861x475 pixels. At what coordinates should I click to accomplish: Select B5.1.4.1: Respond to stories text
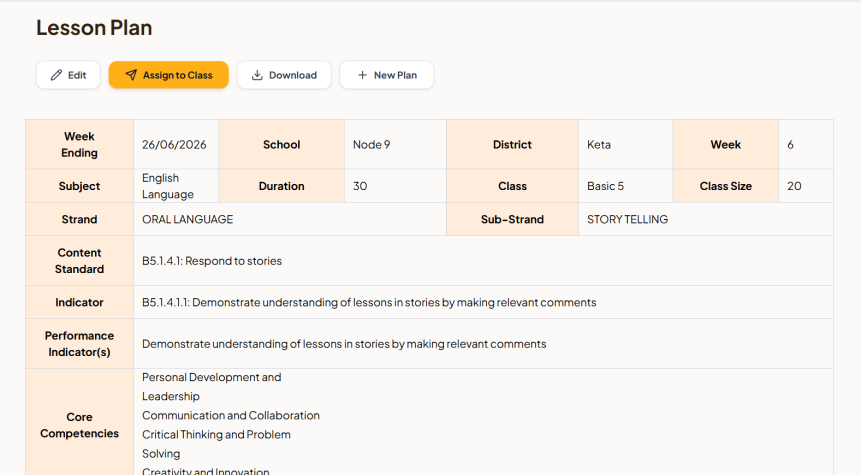[x=211, y=261]
